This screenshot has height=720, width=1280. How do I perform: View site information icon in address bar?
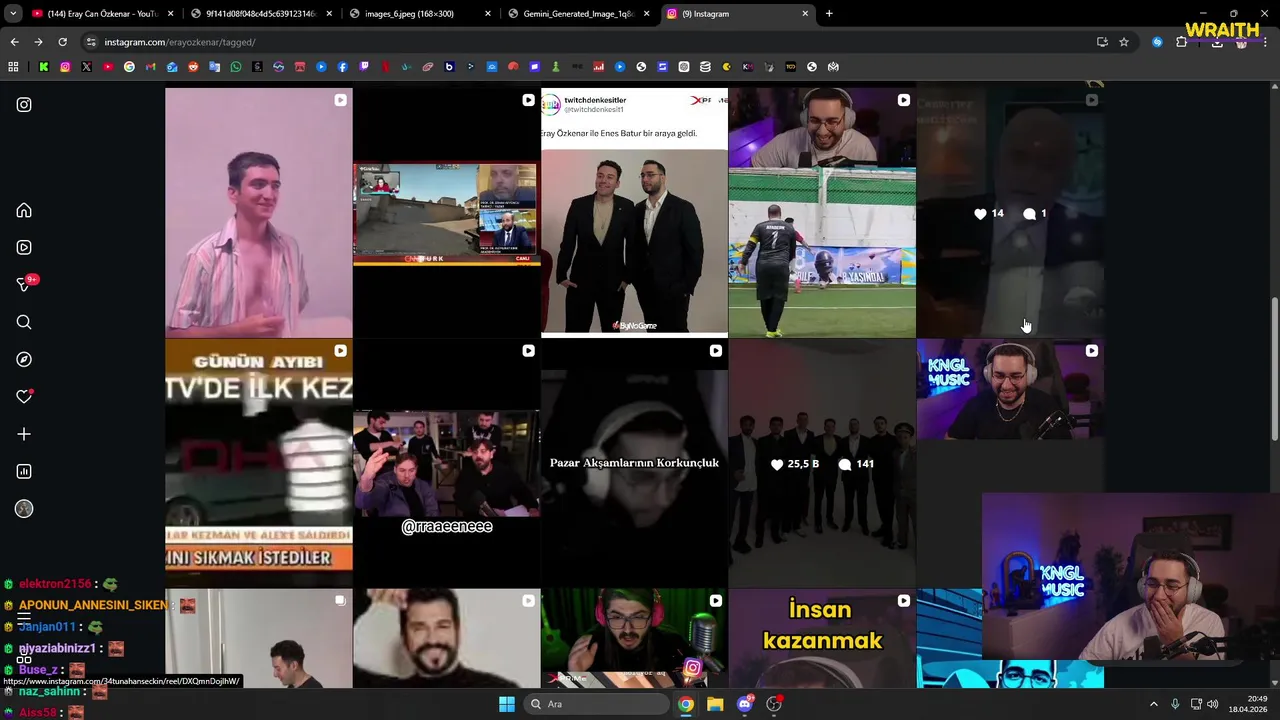click(91, 42)
